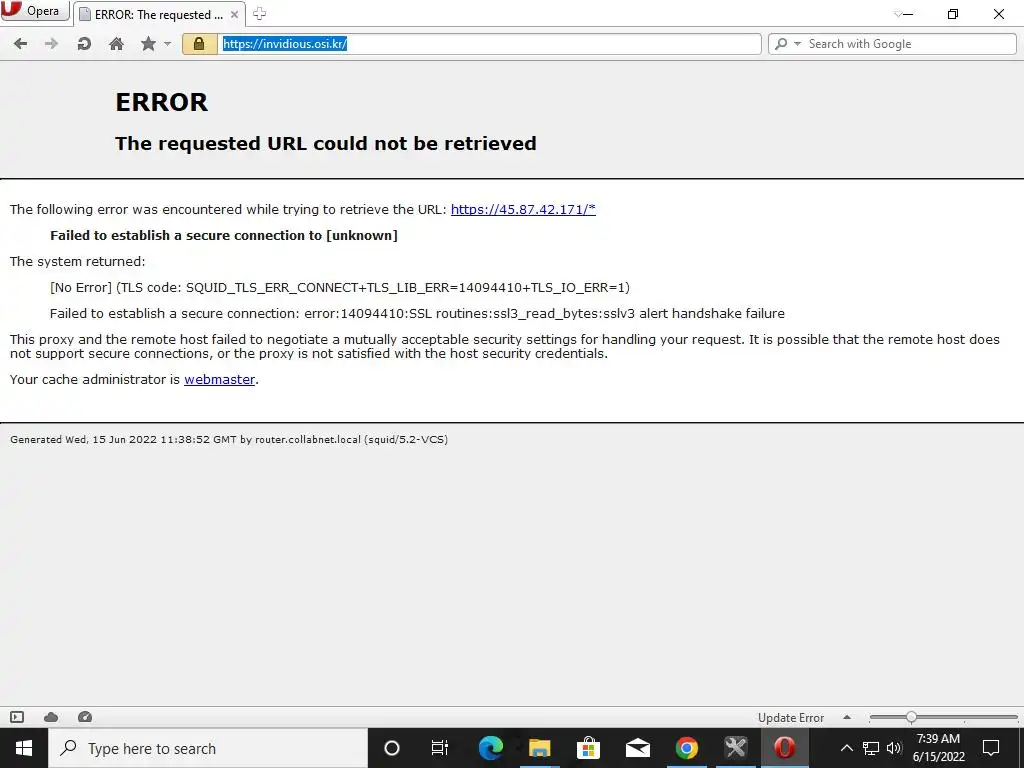Go back to previous page
This screenshot has width=1024, height=768.
click(20, 44)
